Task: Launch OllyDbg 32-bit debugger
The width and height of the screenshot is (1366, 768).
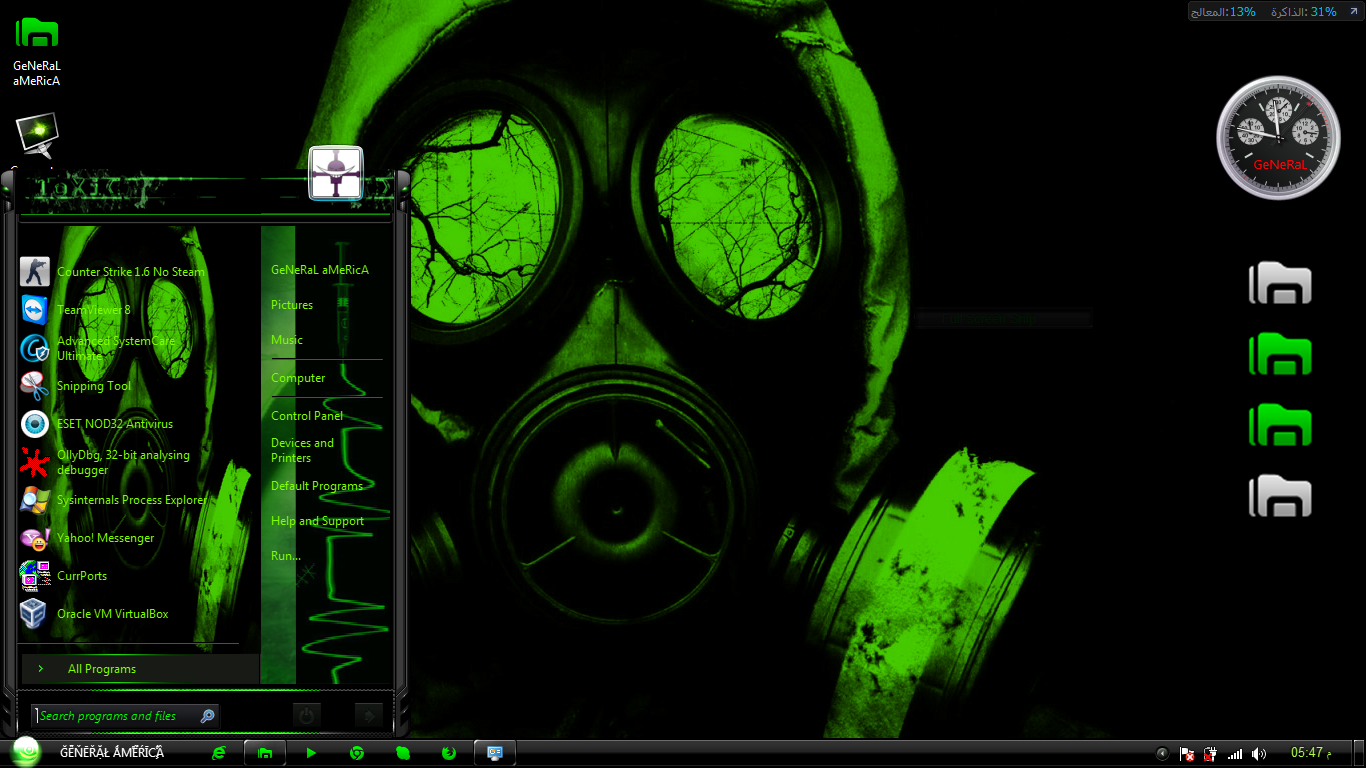Action: [x=122, y=462]
